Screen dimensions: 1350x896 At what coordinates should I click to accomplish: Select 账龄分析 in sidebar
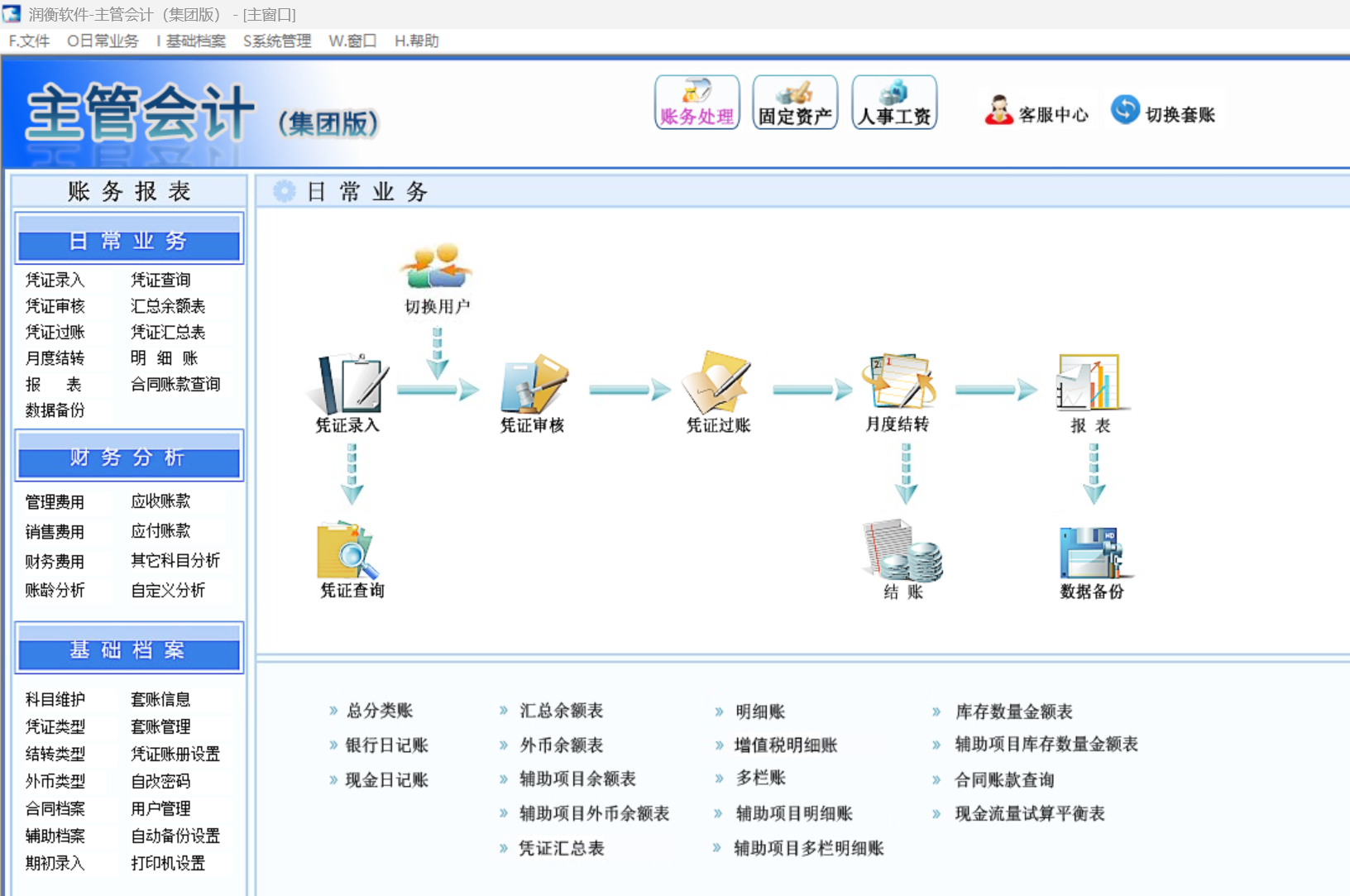coord(55,590)
